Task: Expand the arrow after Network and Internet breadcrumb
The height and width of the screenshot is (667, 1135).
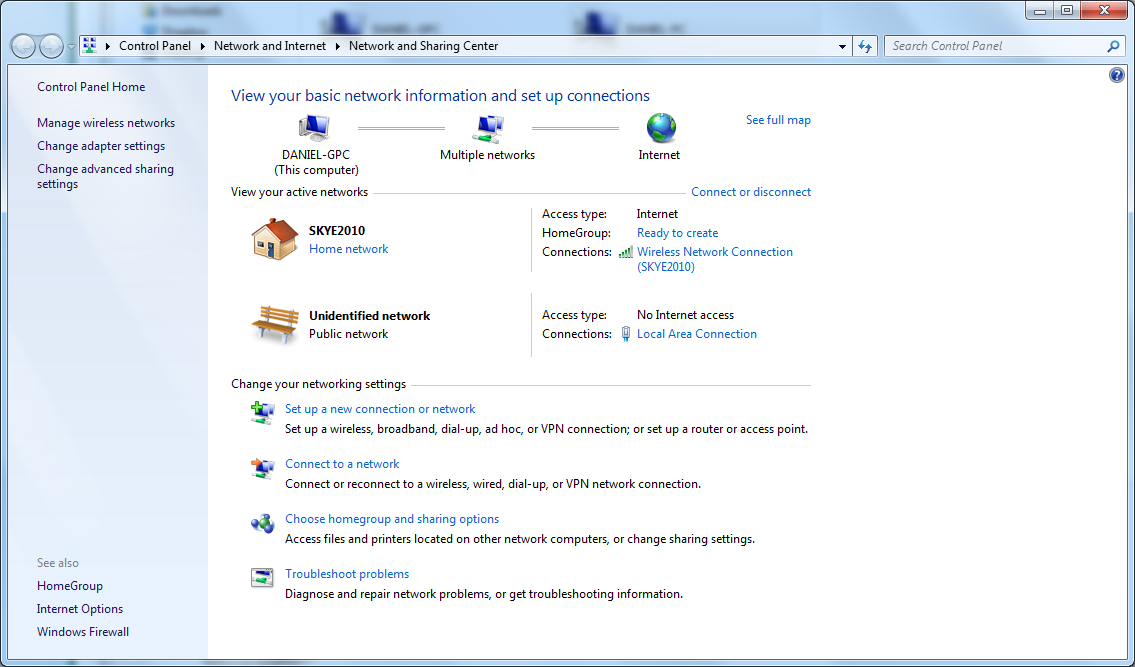Action: coord(337,46)
